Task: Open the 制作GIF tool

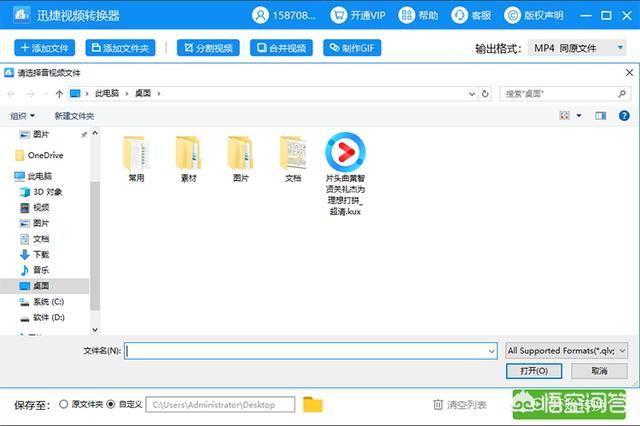Action: (352, 48)
